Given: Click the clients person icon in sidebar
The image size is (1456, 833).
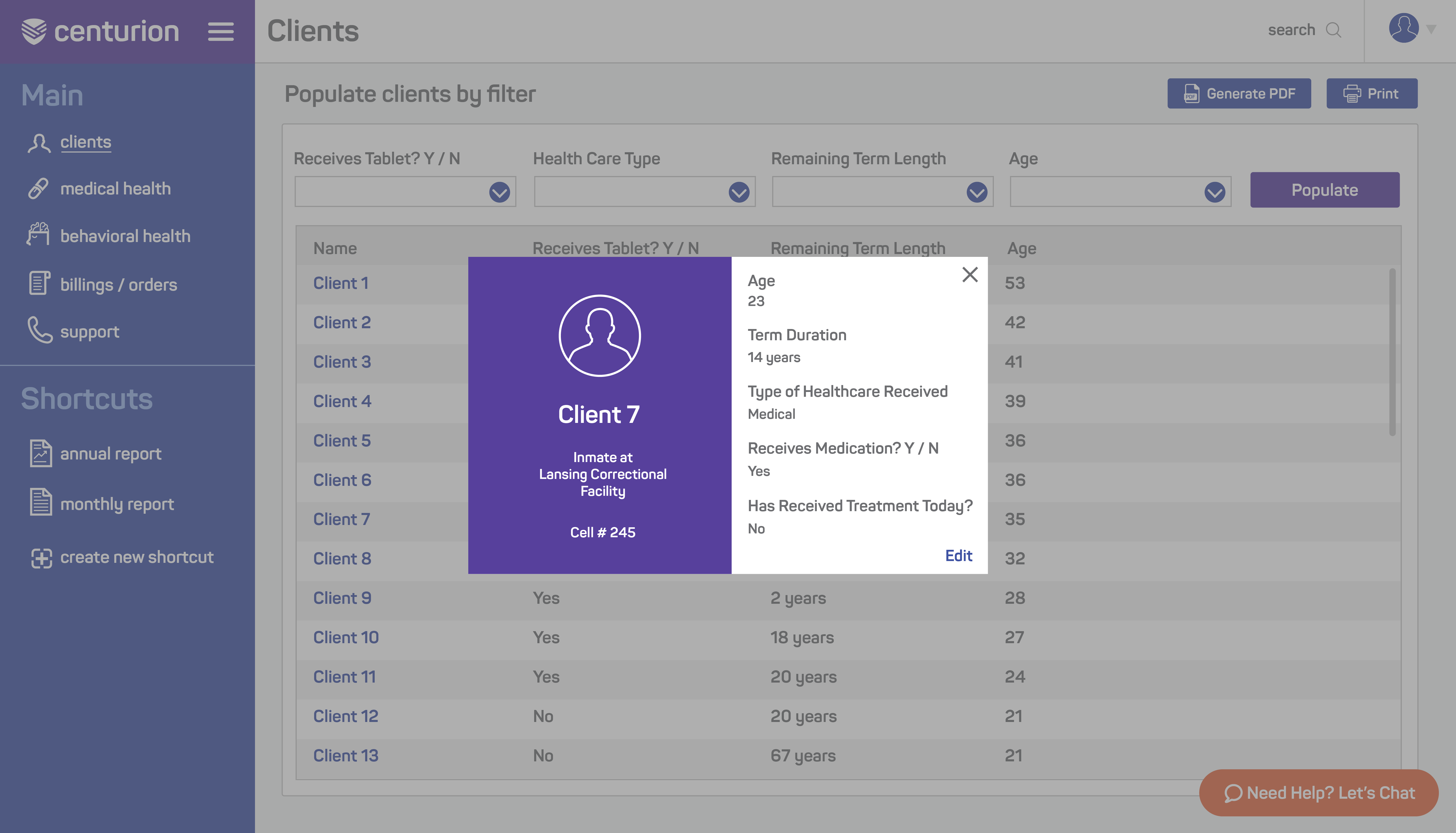Looking at the screenshot, I should 39,143.
